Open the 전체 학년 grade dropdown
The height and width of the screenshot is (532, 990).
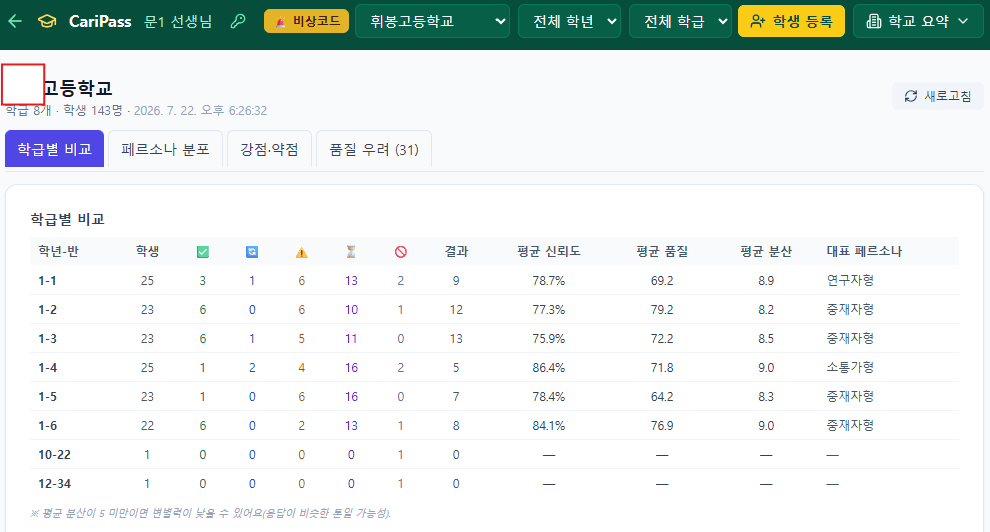click(570, 21)
